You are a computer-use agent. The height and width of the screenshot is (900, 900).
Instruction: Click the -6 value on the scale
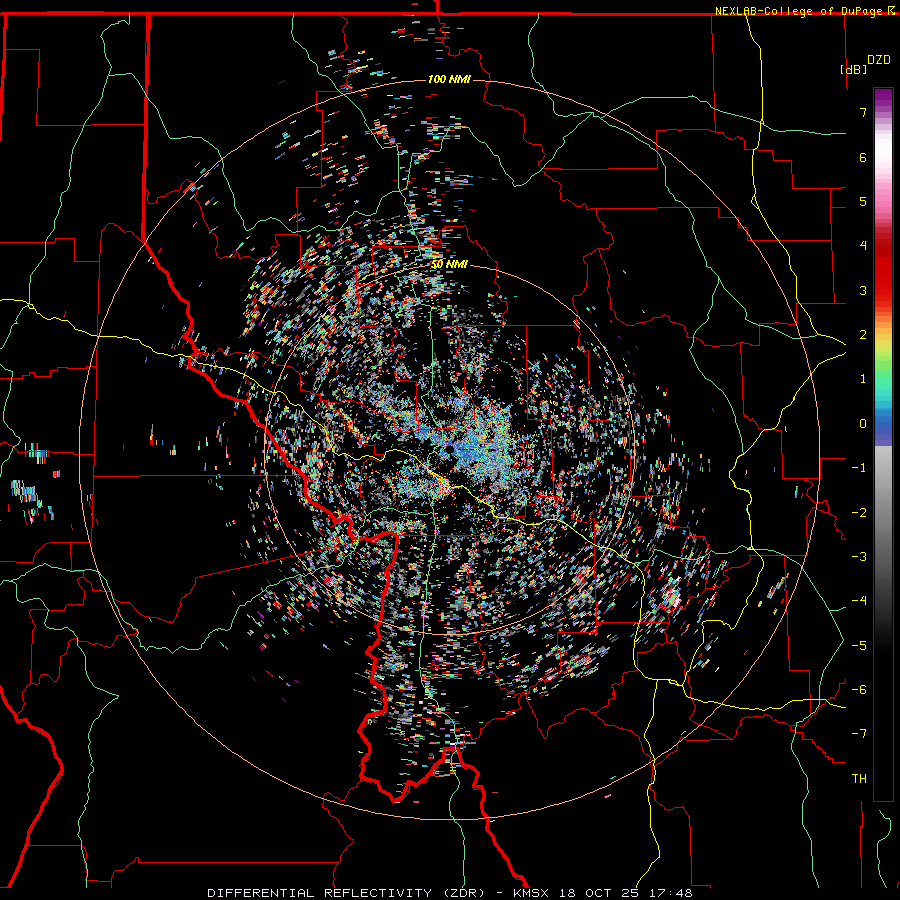click(859, 690)
